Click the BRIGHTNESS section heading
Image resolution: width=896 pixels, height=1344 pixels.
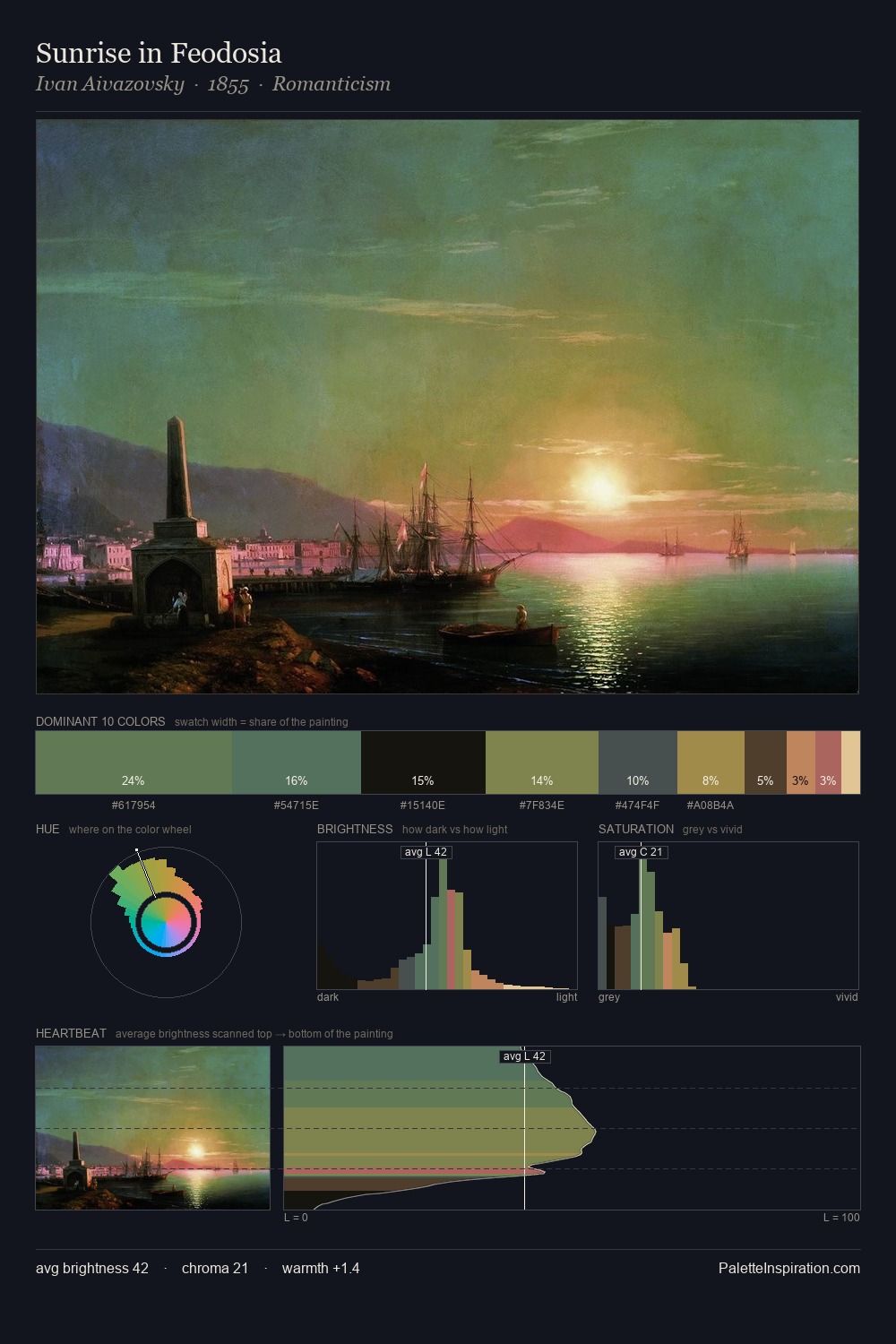coord(355,829)
